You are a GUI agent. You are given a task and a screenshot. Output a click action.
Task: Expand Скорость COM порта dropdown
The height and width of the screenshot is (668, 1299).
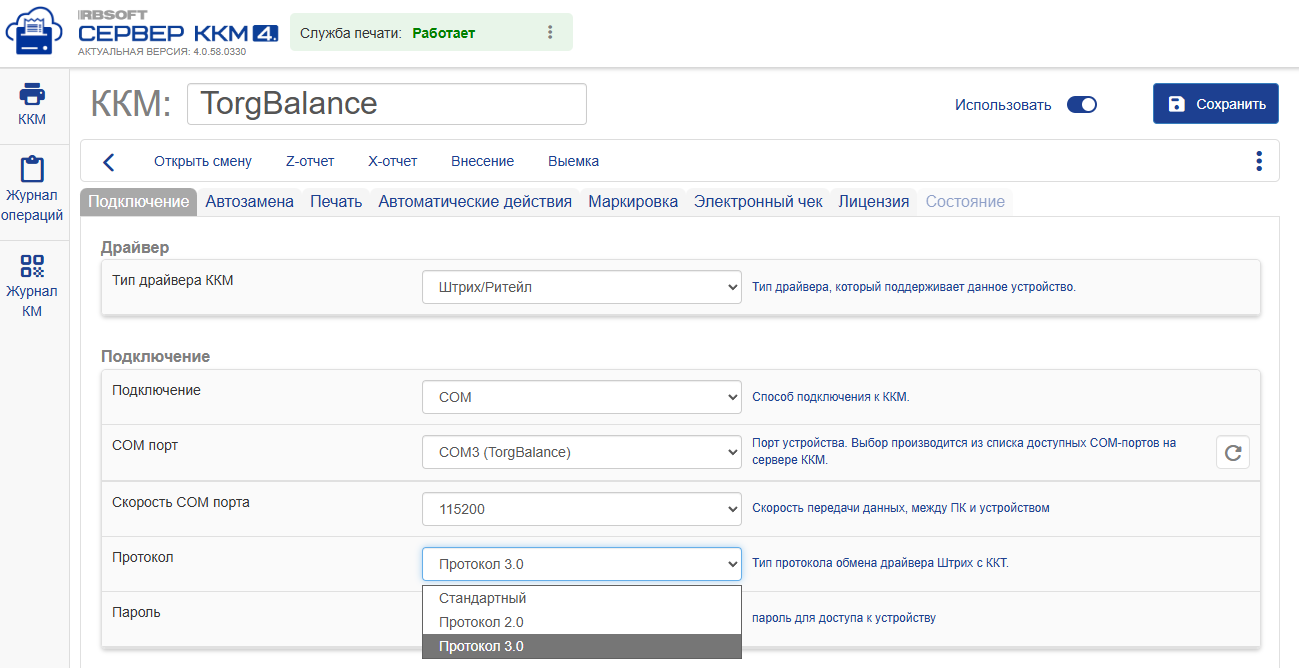pos(581,509)
